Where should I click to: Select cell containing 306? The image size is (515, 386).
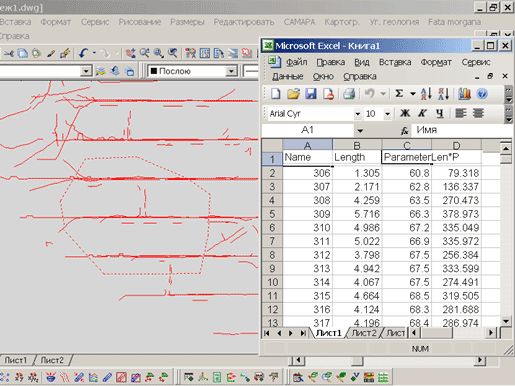pyautogui.click(x=307, y=173)
